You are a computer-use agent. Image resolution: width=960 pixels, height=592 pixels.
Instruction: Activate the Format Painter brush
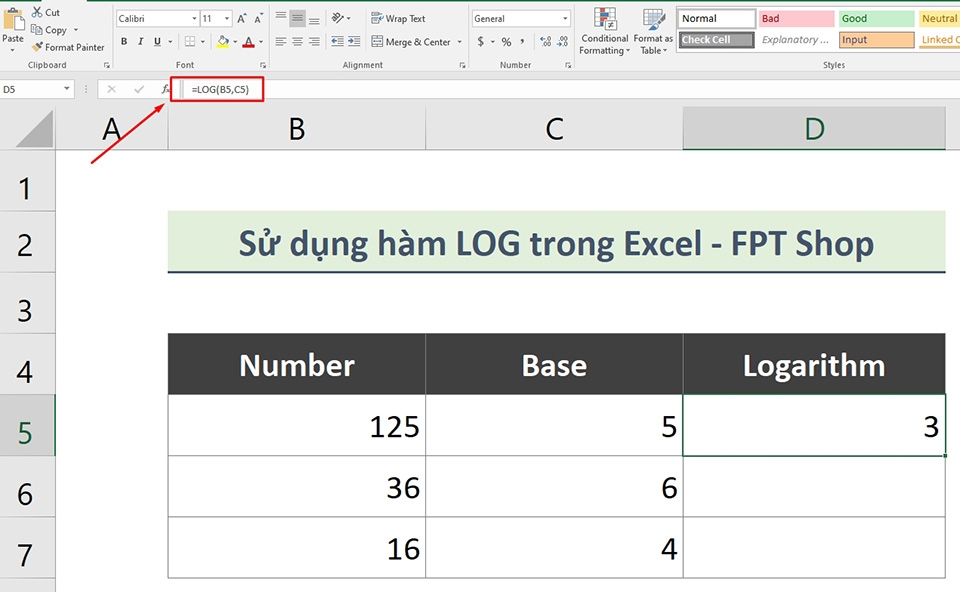68,47
